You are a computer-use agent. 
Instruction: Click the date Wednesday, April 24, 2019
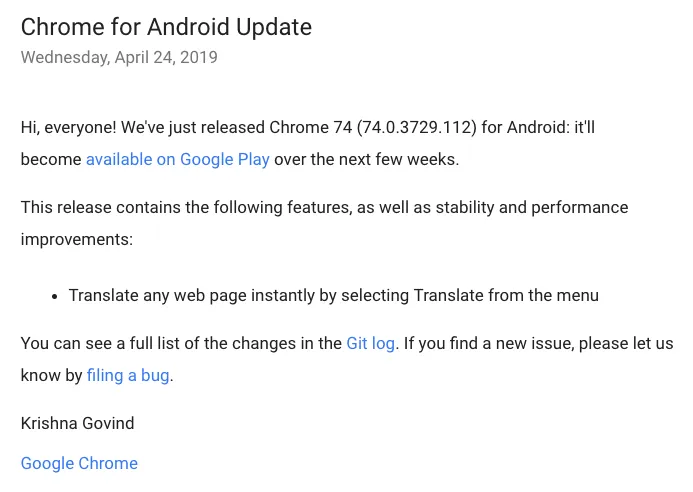pos(119,57)
